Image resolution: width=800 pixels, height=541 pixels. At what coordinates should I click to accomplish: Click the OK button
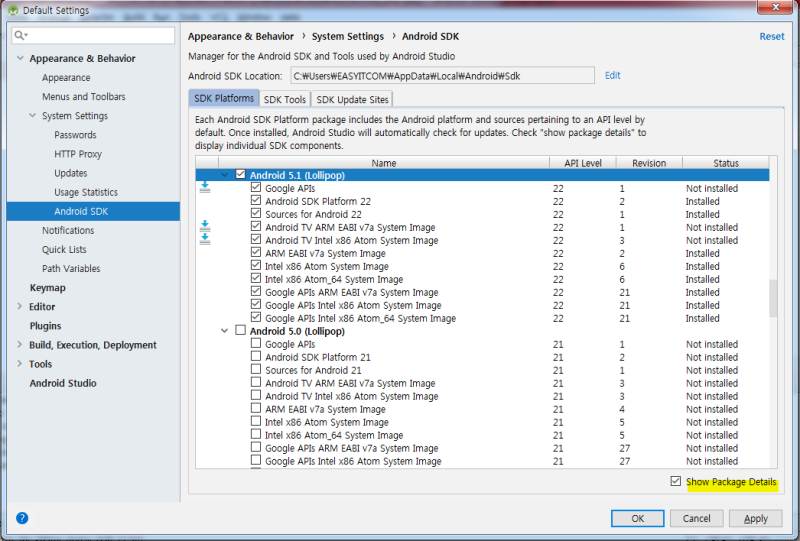(637, 518)
